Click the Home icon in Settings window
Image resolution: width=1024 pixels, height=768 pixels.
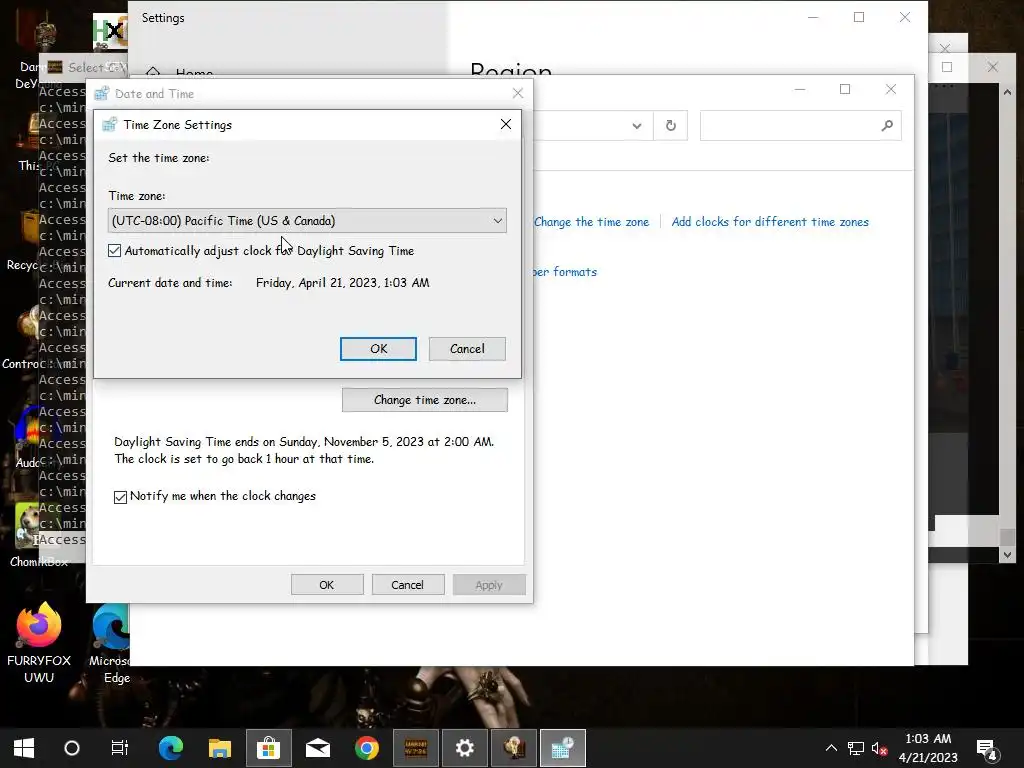click(x=153, y=72)
